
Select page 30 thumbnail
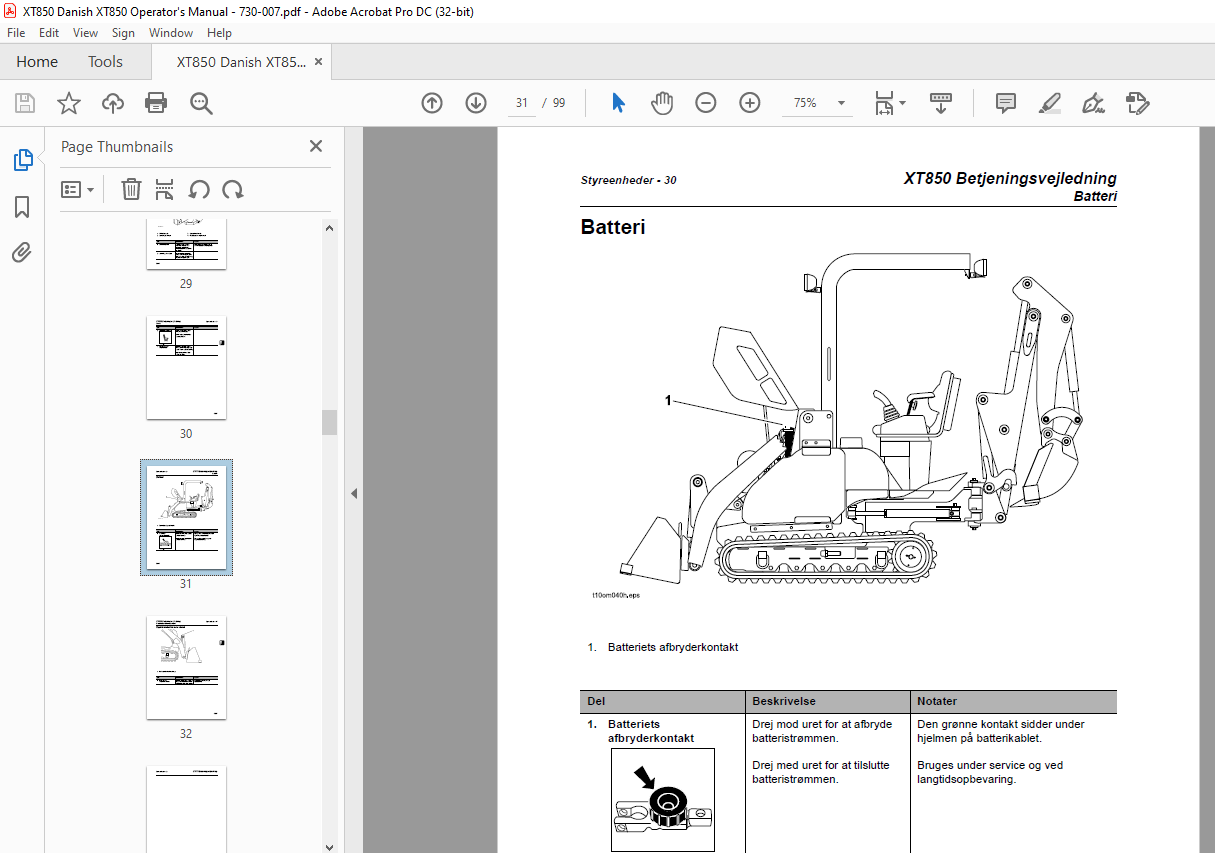186,368
